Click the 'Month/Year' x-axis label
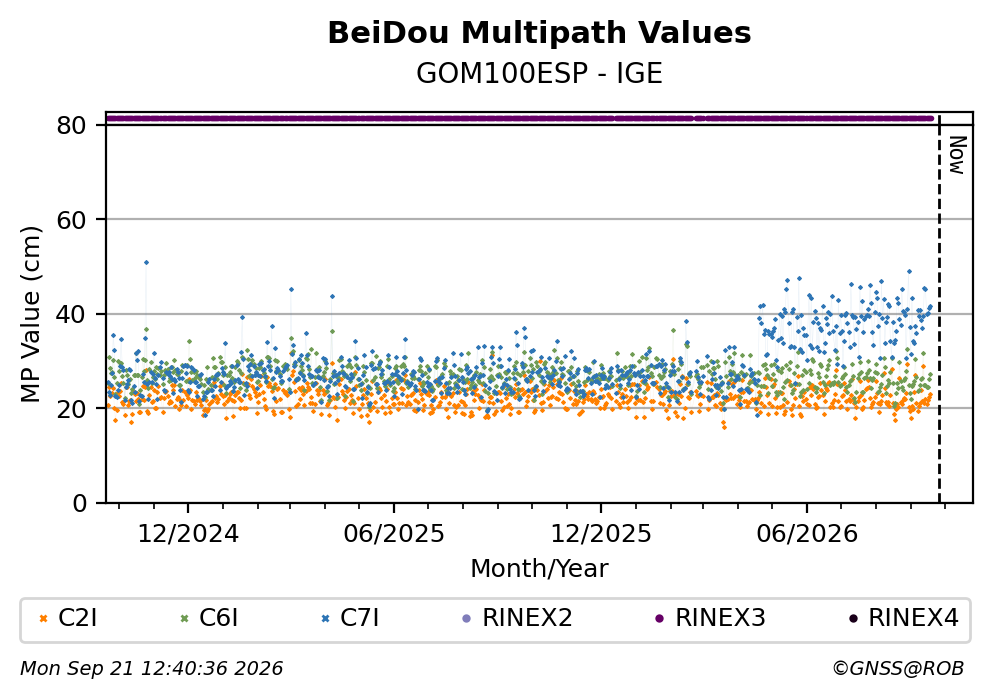The height and width of the screenshot is (699, 993). [x=539, y=569]
